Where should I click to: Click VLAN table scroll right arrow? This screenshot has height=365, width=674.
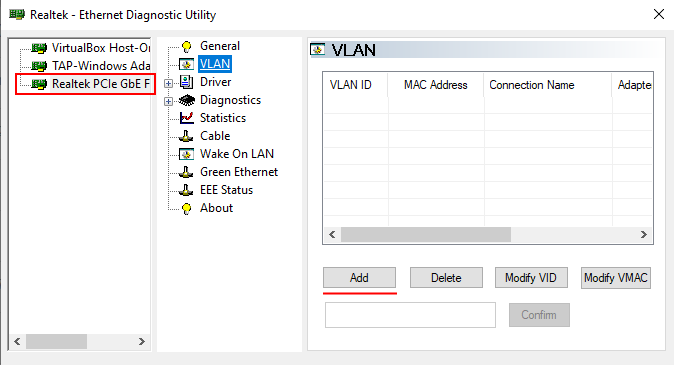[643, 234]
